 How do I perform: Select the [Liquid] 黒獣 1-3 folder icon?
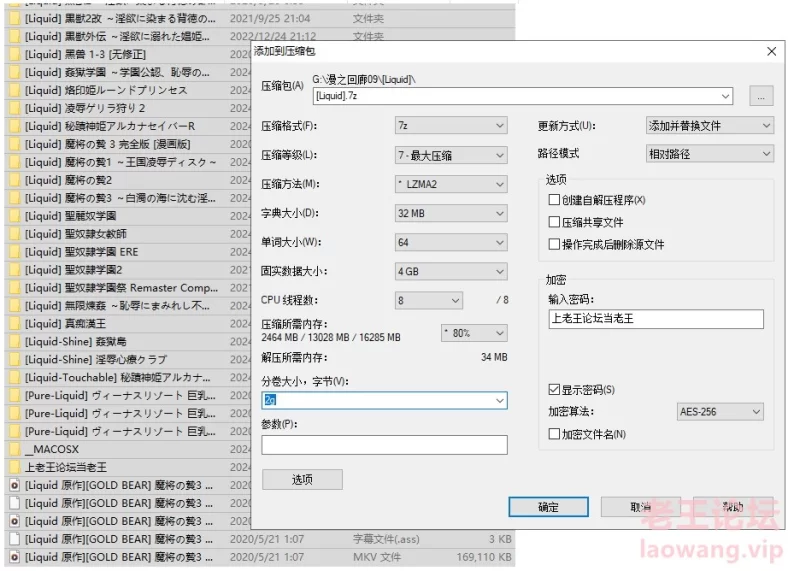pyautogui.click(x=14, y=54)
